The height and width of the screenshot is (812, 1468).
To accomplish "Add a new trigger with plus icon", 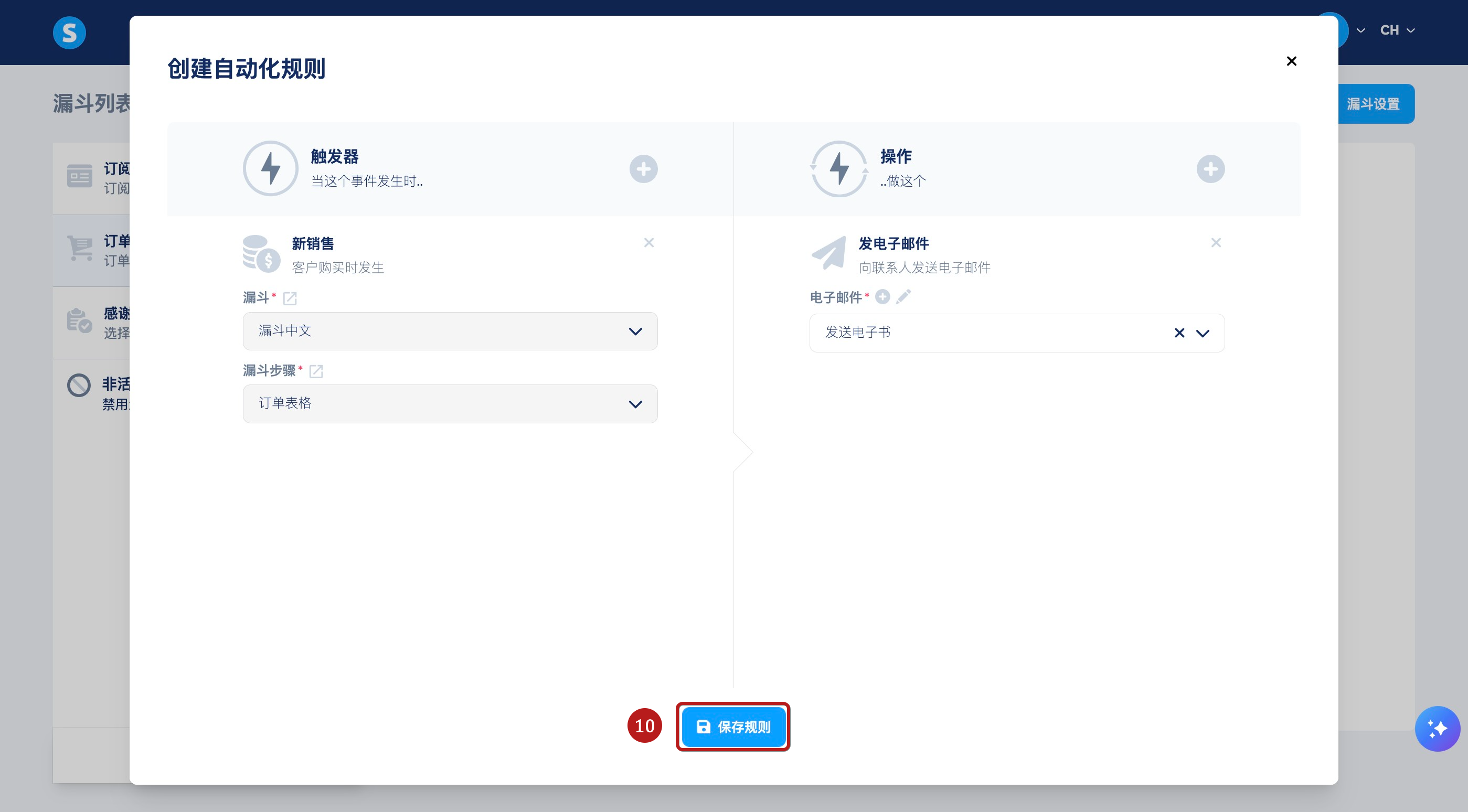I will point(643,169).
